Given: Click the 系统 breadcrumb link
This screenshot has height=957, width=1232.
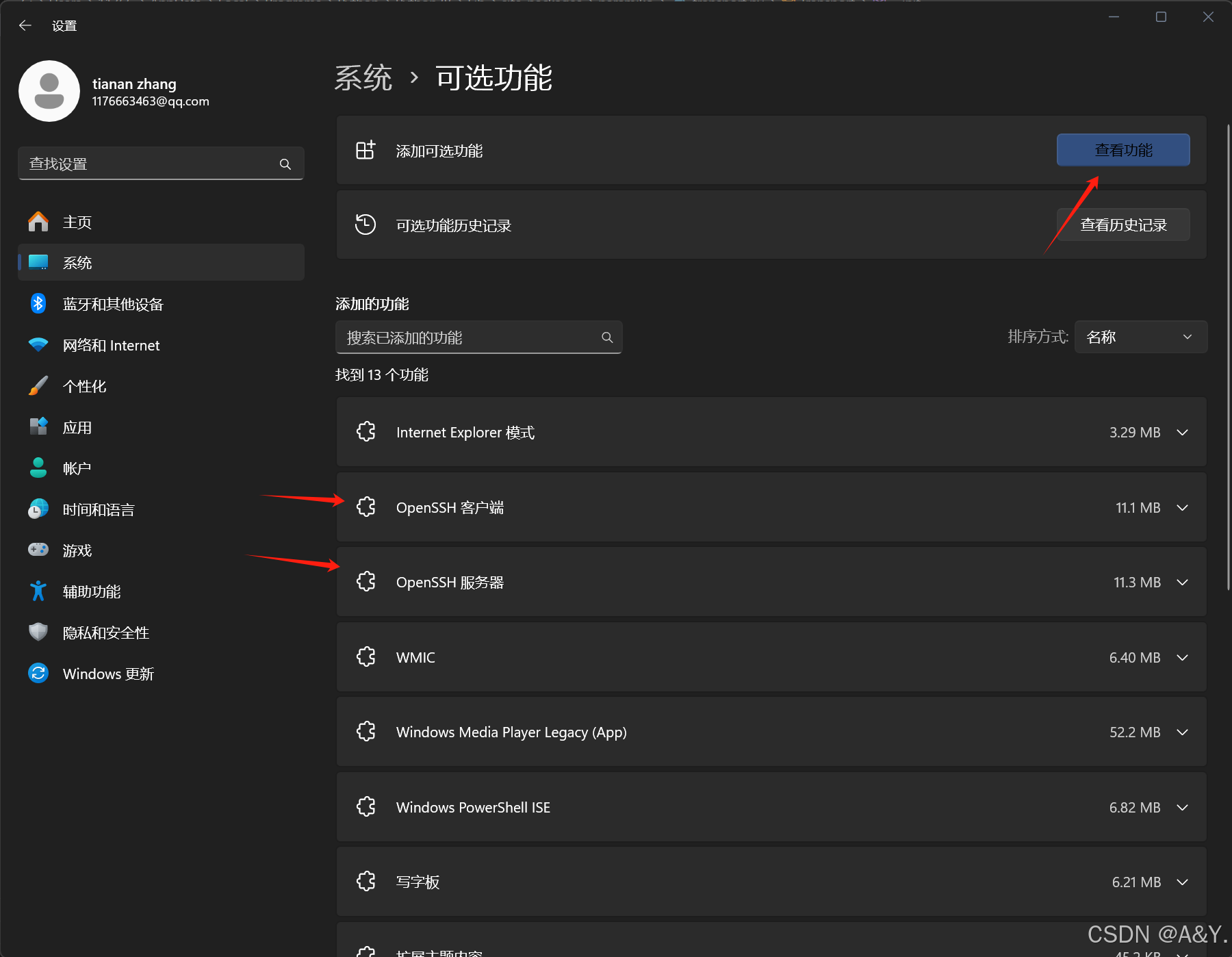Looking at the screenshot, I should tap(363, 78).
